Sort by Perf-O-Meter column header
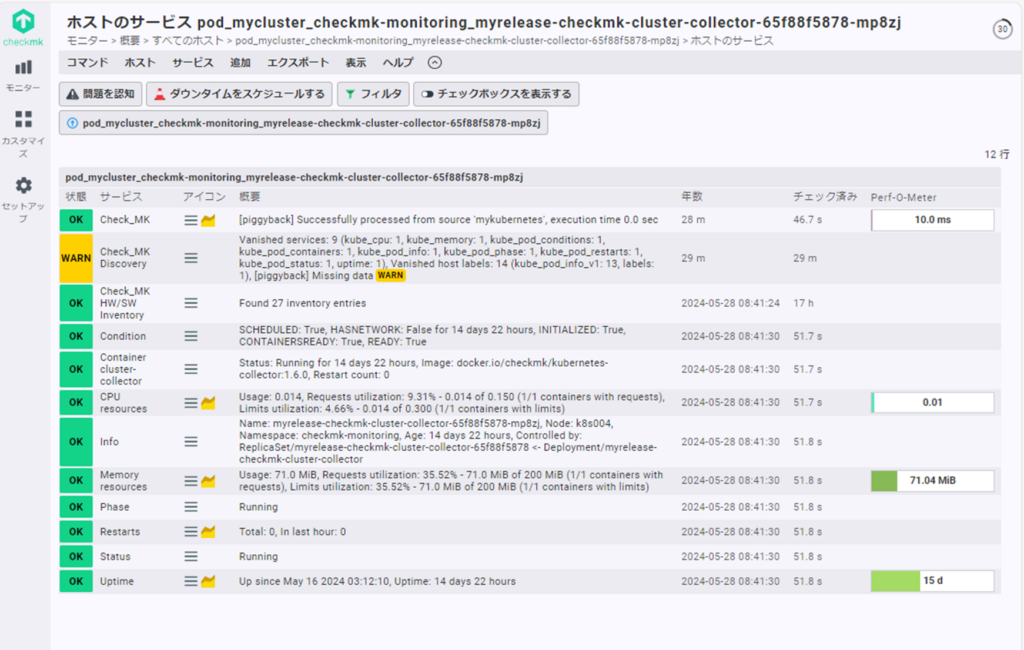 (x=904, y=197)
